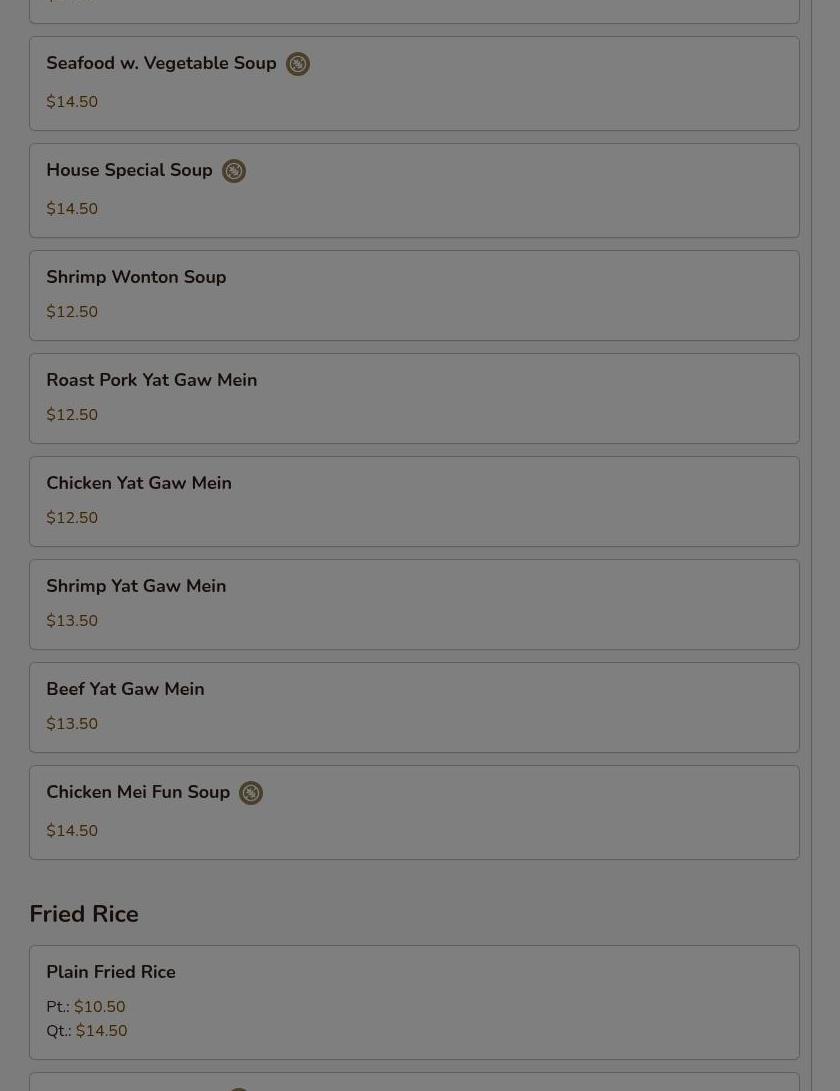
Task: Click the $14.50 price under House Special Soup
Action: click(72, 209)
